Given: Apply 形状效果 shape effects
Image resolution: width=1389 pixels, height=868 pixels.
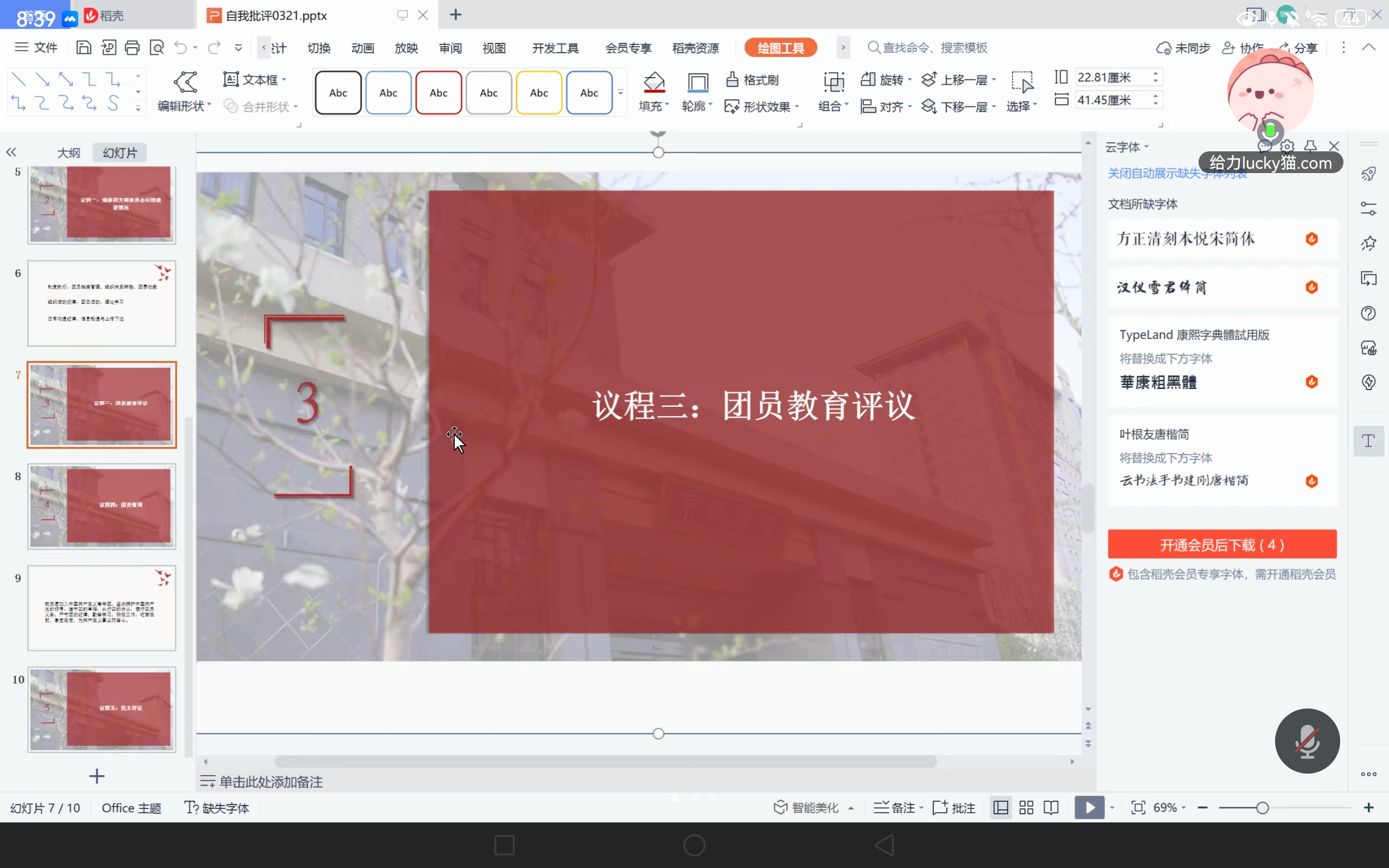Looking at the screenshot, I should click(762, 106).
